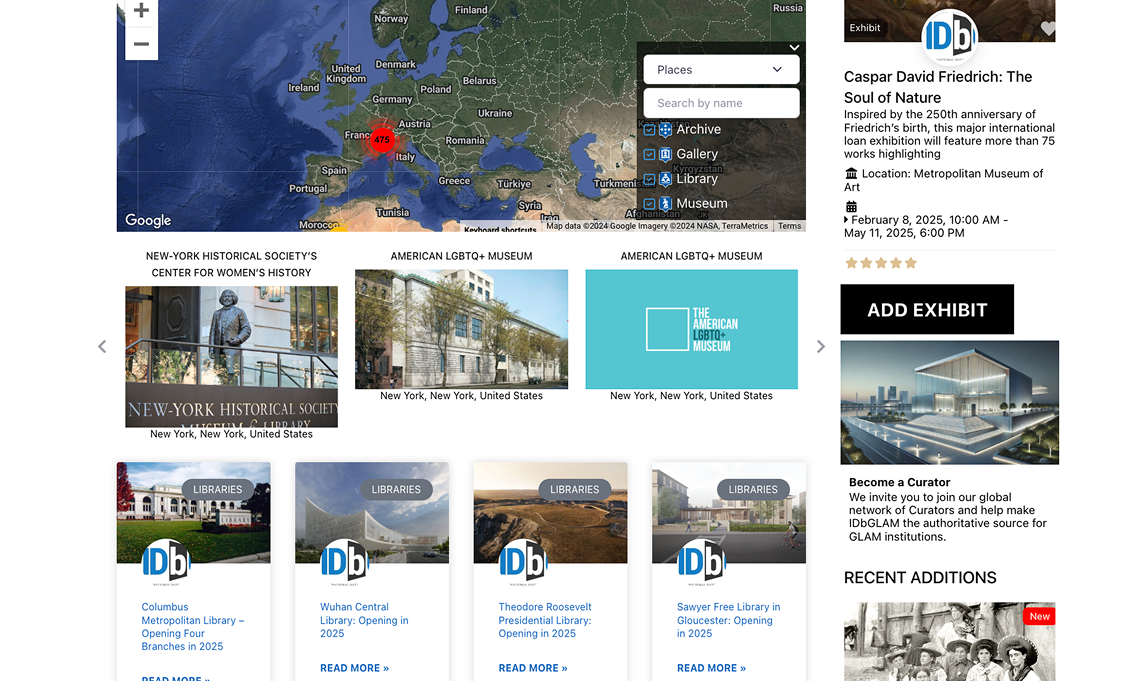1131x681 pixels.
Task: Collapse the map filter panel chevron
Action: pyautogui.click(x=794, y=48)
